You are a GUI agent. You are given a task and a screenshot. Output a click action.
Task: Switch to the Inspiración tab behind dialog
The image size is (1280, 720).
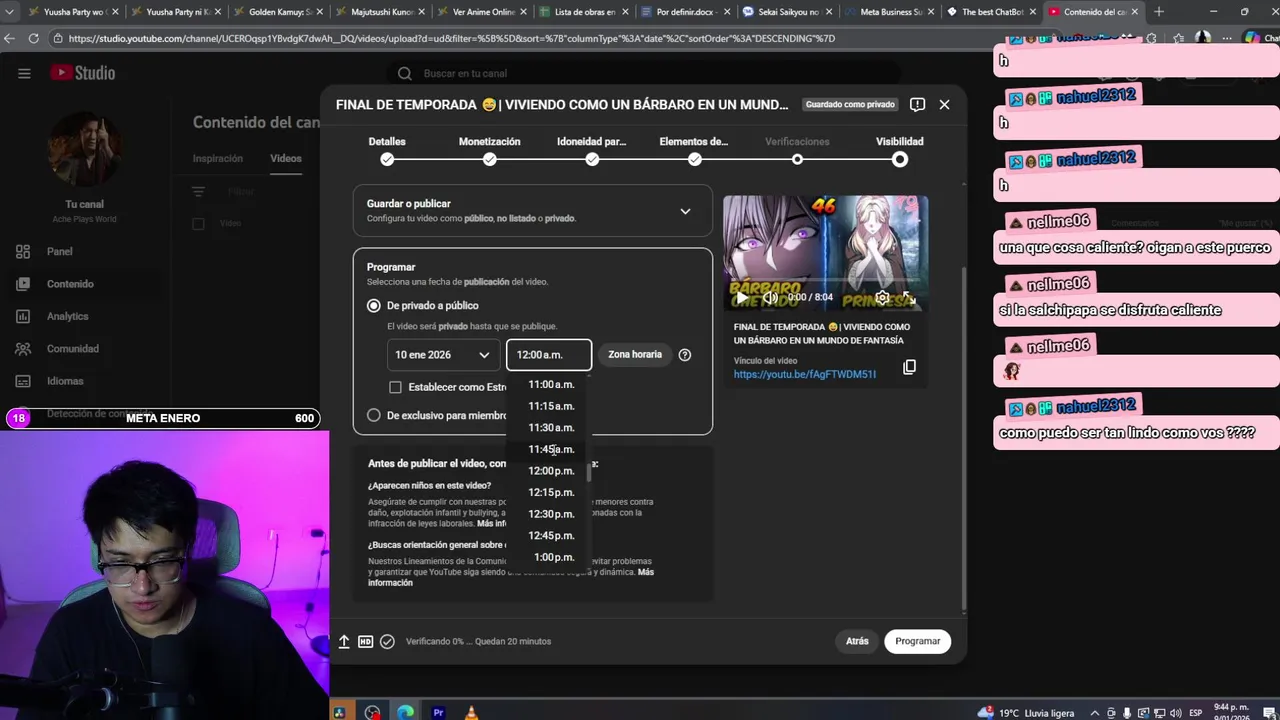click(x=218, y=158)
